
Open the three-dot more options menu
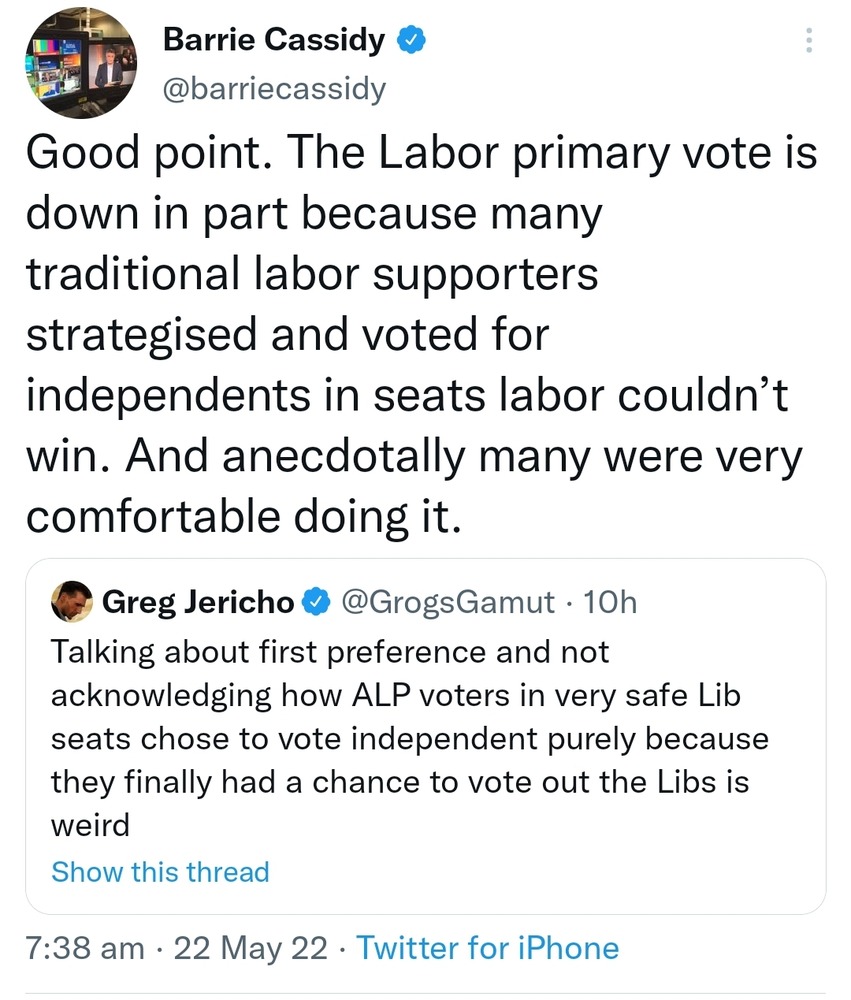(809, 40)
